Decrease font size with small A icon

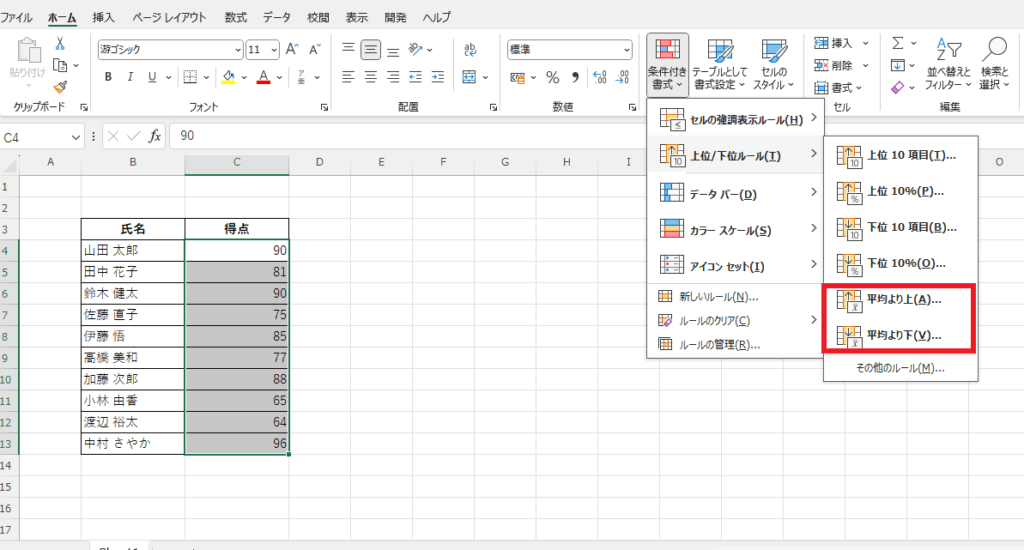315,49
